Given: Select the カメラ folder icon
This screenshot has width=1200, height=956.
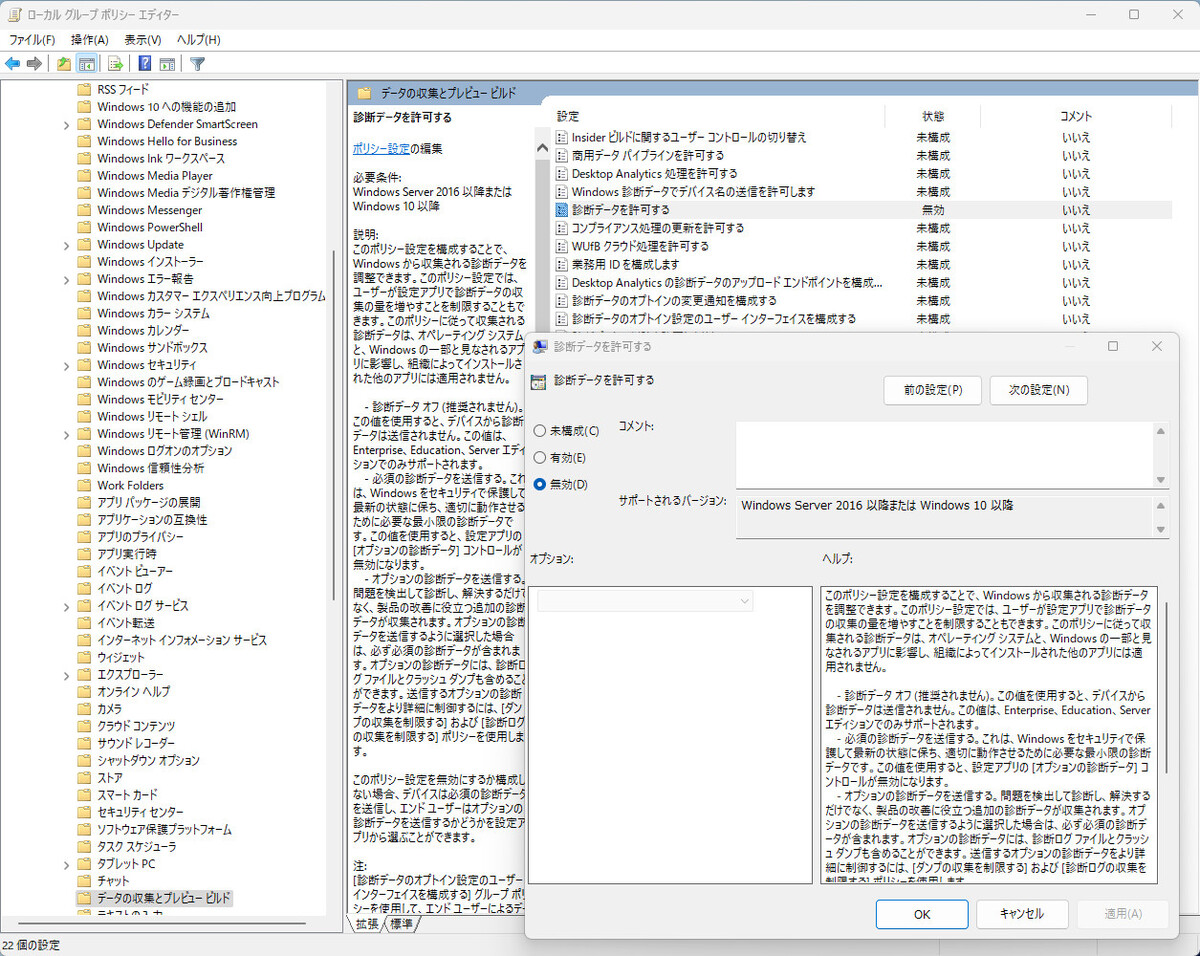Looking at the screenshot, I should (84, 708).
